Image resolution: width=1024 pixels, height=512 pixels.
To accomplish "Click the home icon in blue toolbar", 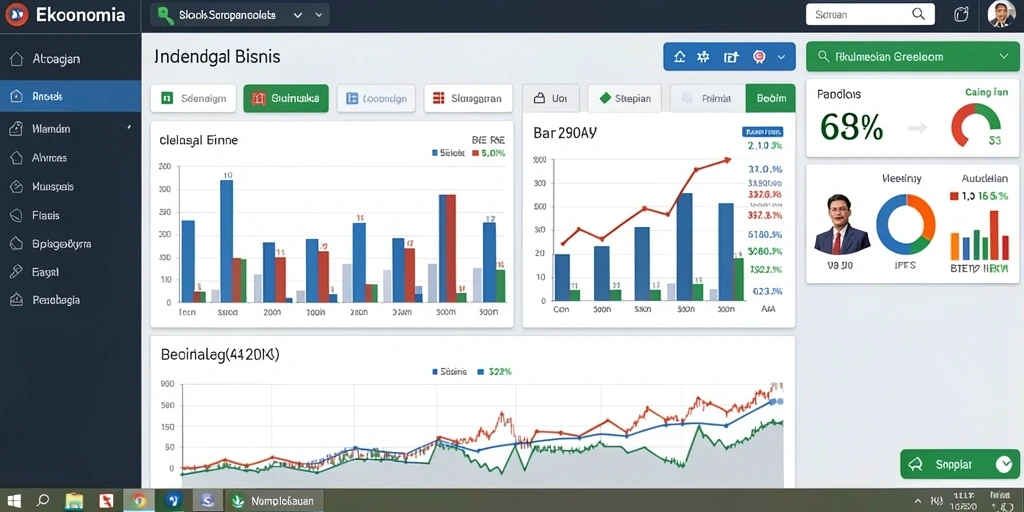I will click(x=679, y=57).
